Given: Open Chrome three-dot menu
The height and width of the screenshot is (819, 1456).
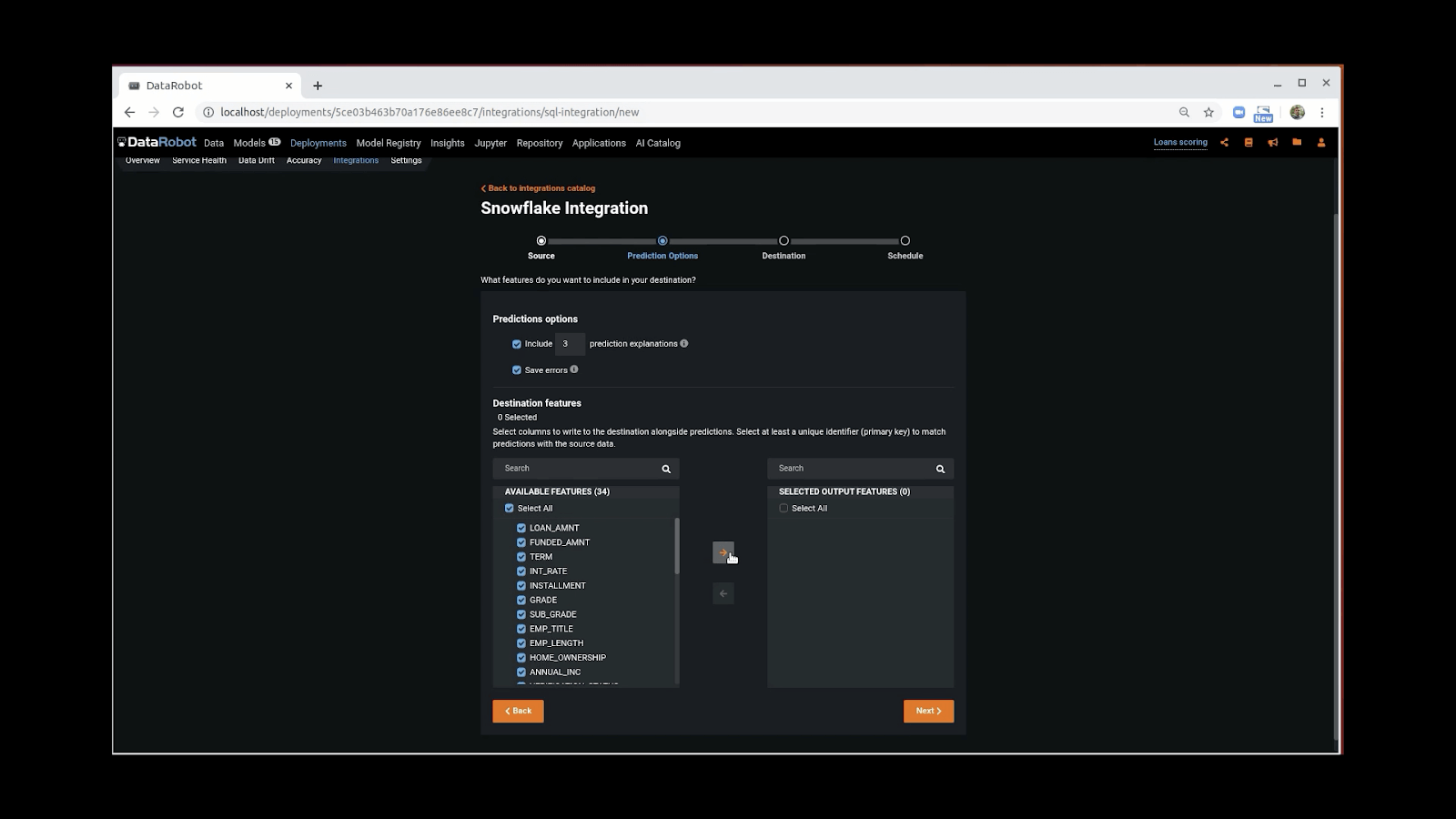Looking at the screenshot, I should 1322,112.
